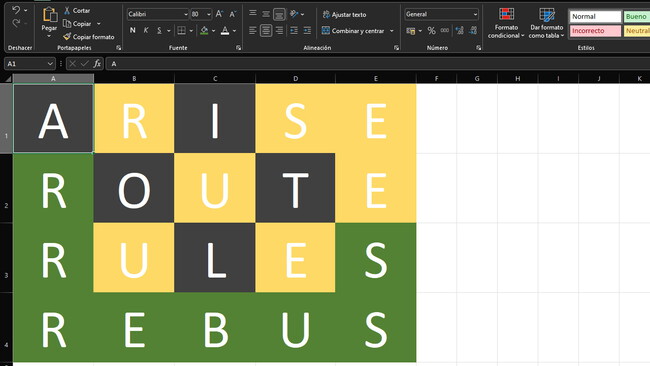650x366 pixels.
Task: Select the cell containing letter B in REBUS
Action: pos(215,327)
